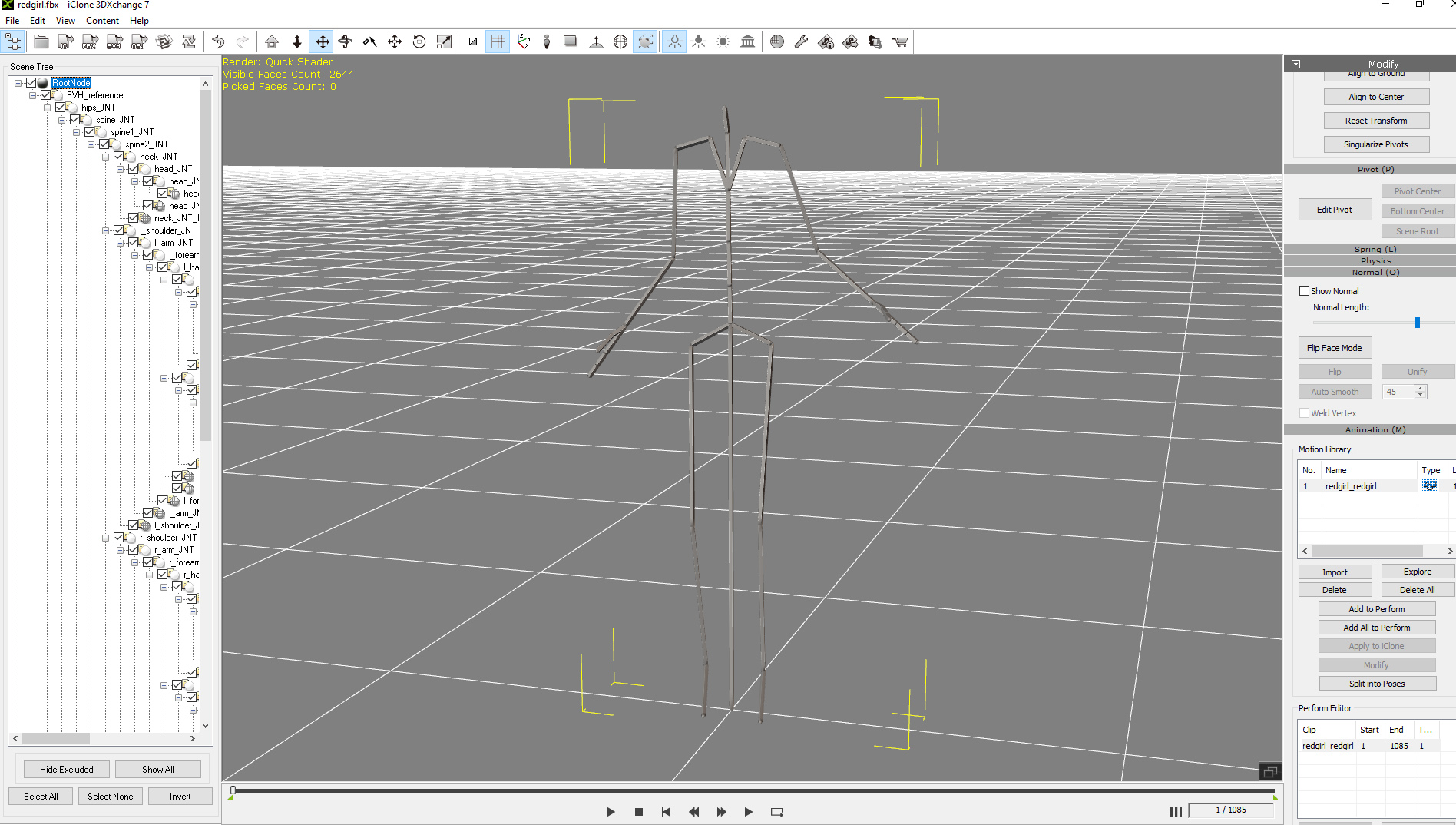Screen dimensions: 1456x825
Task: Click the Add to Perform button
Action: (x=1377, y=609)
